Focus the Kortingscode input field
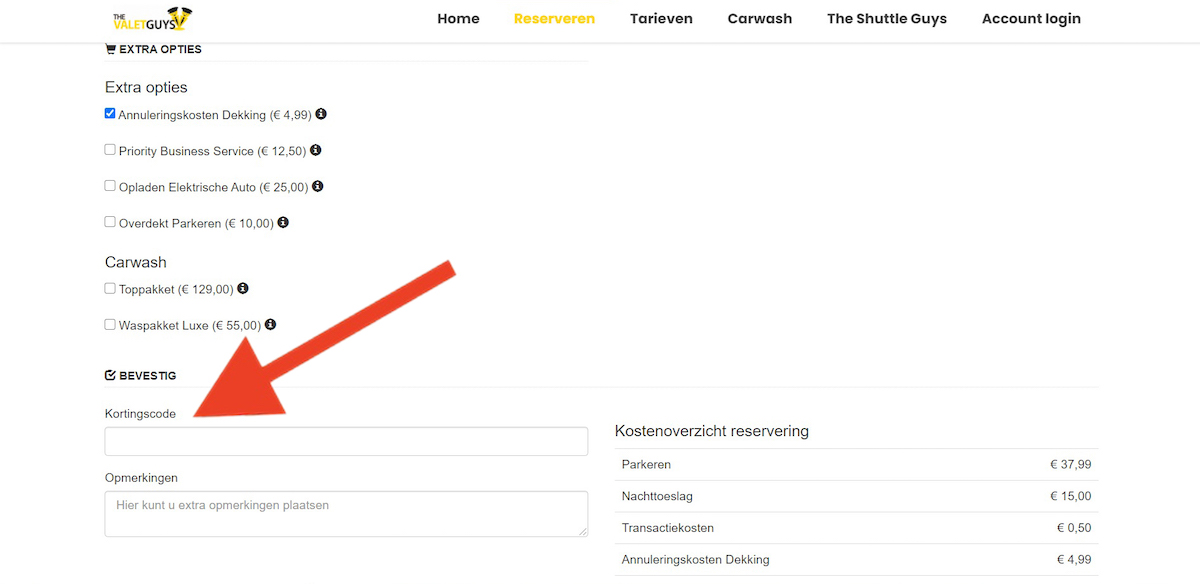 point(346,442)
